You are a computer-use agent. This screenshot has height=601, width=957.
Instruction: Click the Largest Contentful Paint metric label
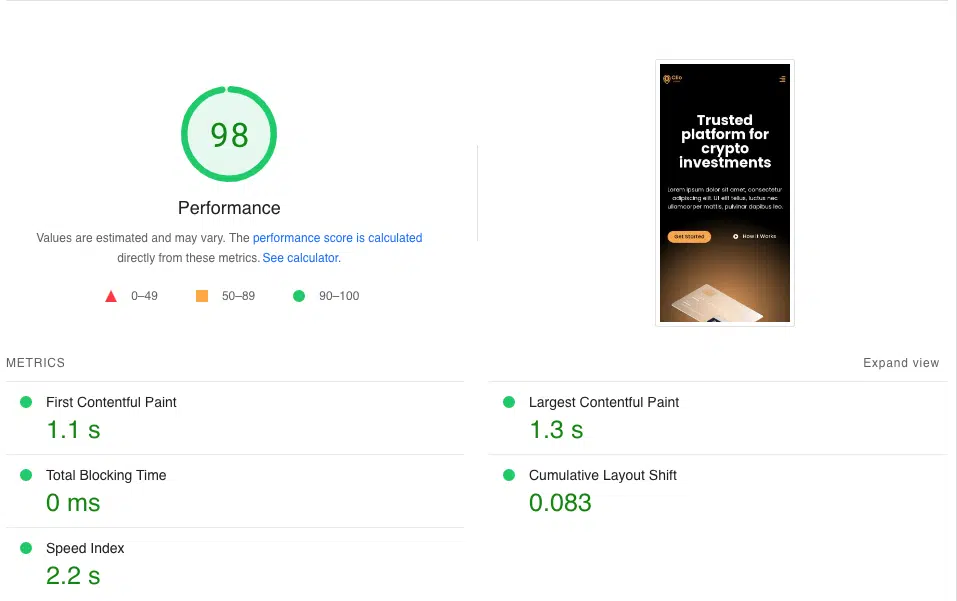[604, 402]
